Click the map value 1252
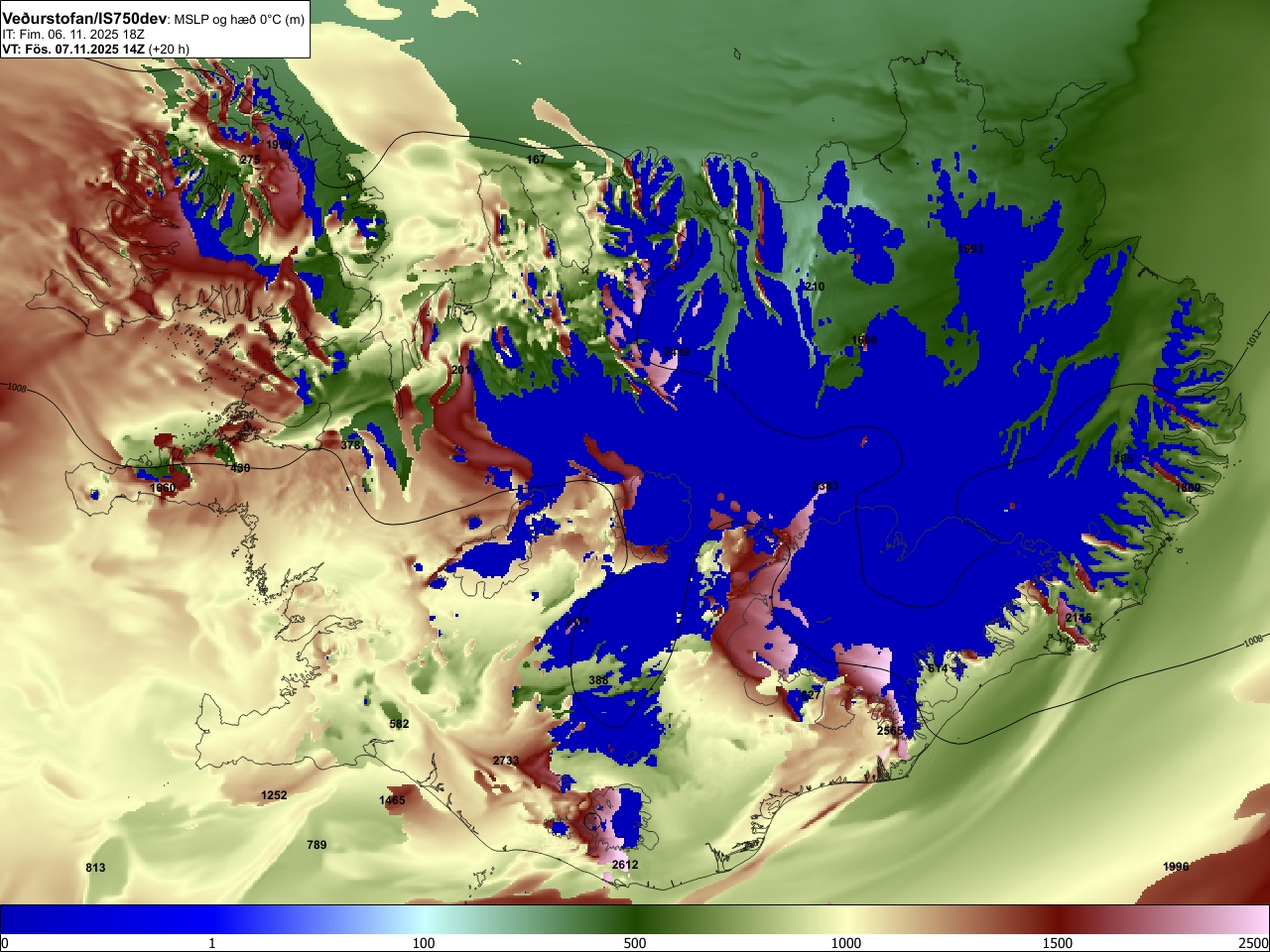The width and height of the screenshot is (1270, 952). click(x=274, y=795)
